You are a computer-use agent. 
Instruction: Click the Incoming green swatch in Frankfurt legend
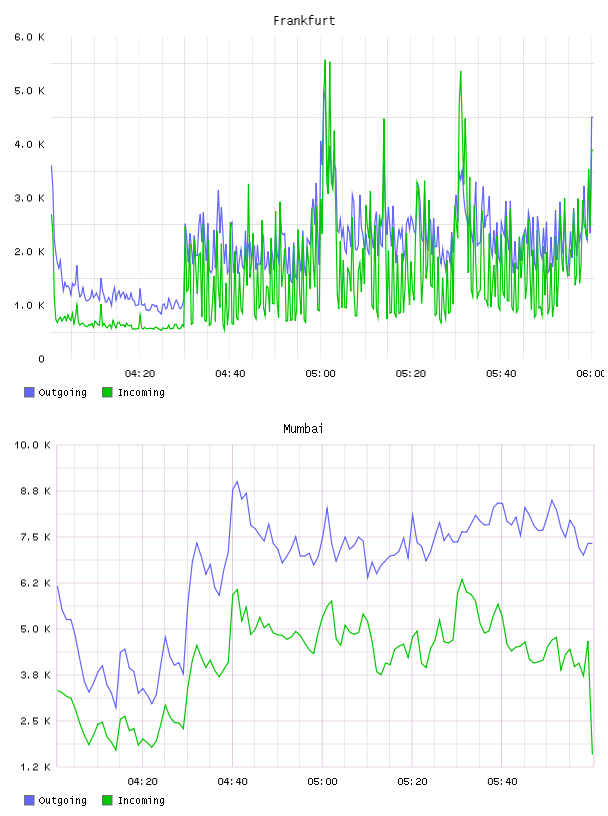107,392
